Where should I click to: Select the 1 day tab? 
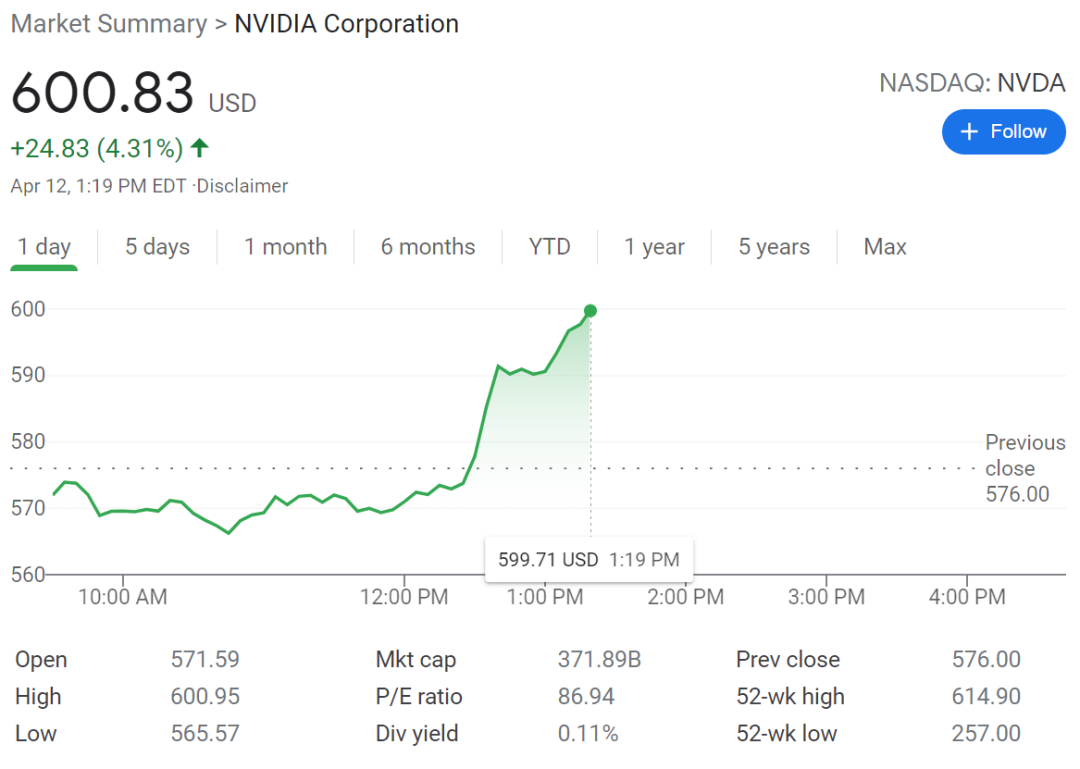click(45, 247)
